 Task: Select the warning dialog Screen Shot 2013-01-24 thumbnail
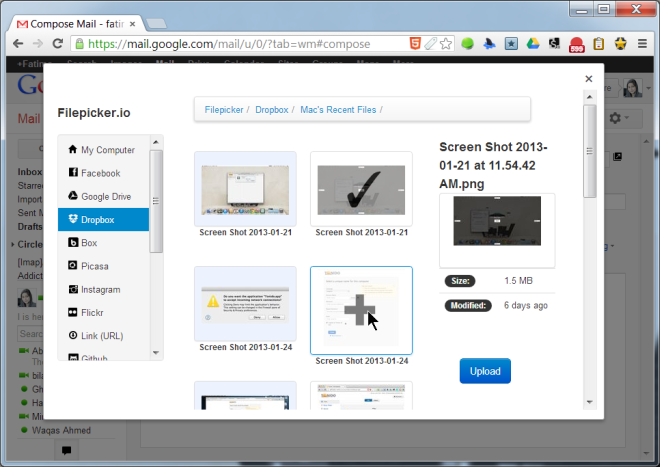tap(245, 304)
